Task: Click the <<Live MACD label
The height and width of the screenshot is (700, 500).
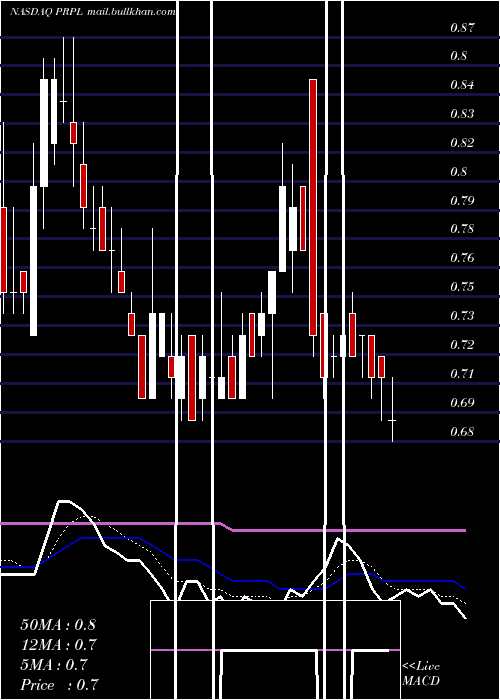Action: [x=421, y=673]
